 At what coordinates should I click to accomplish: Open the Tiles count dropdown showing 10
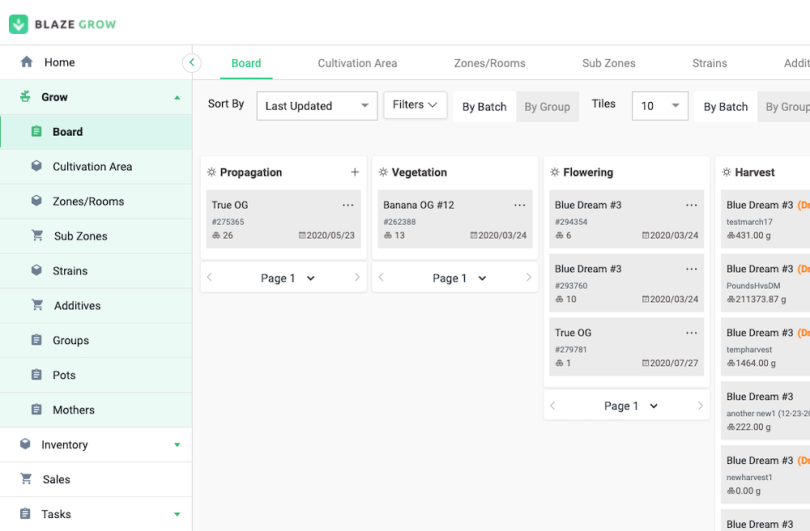pos(660,106)
